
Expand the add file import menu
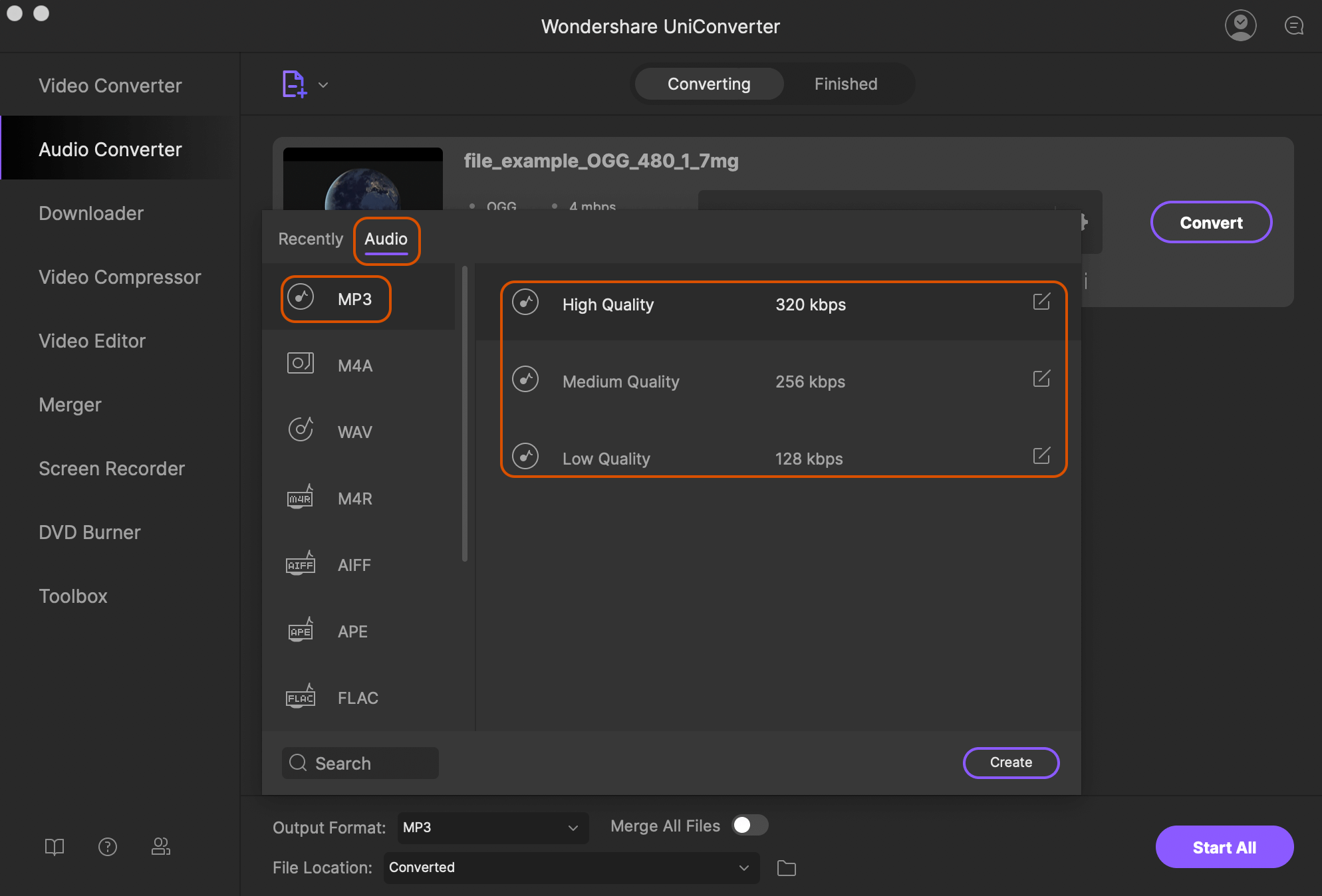point(323,84)
